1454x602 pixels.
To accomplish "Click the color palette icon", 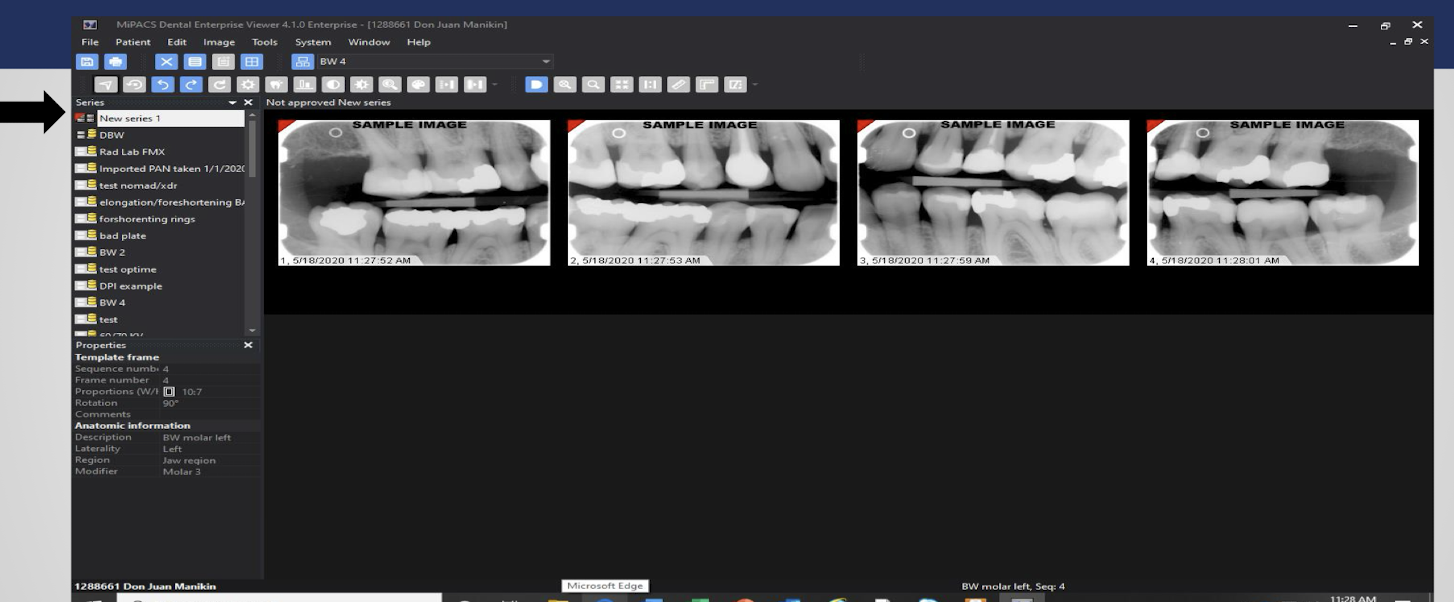I will click(419, 84).
